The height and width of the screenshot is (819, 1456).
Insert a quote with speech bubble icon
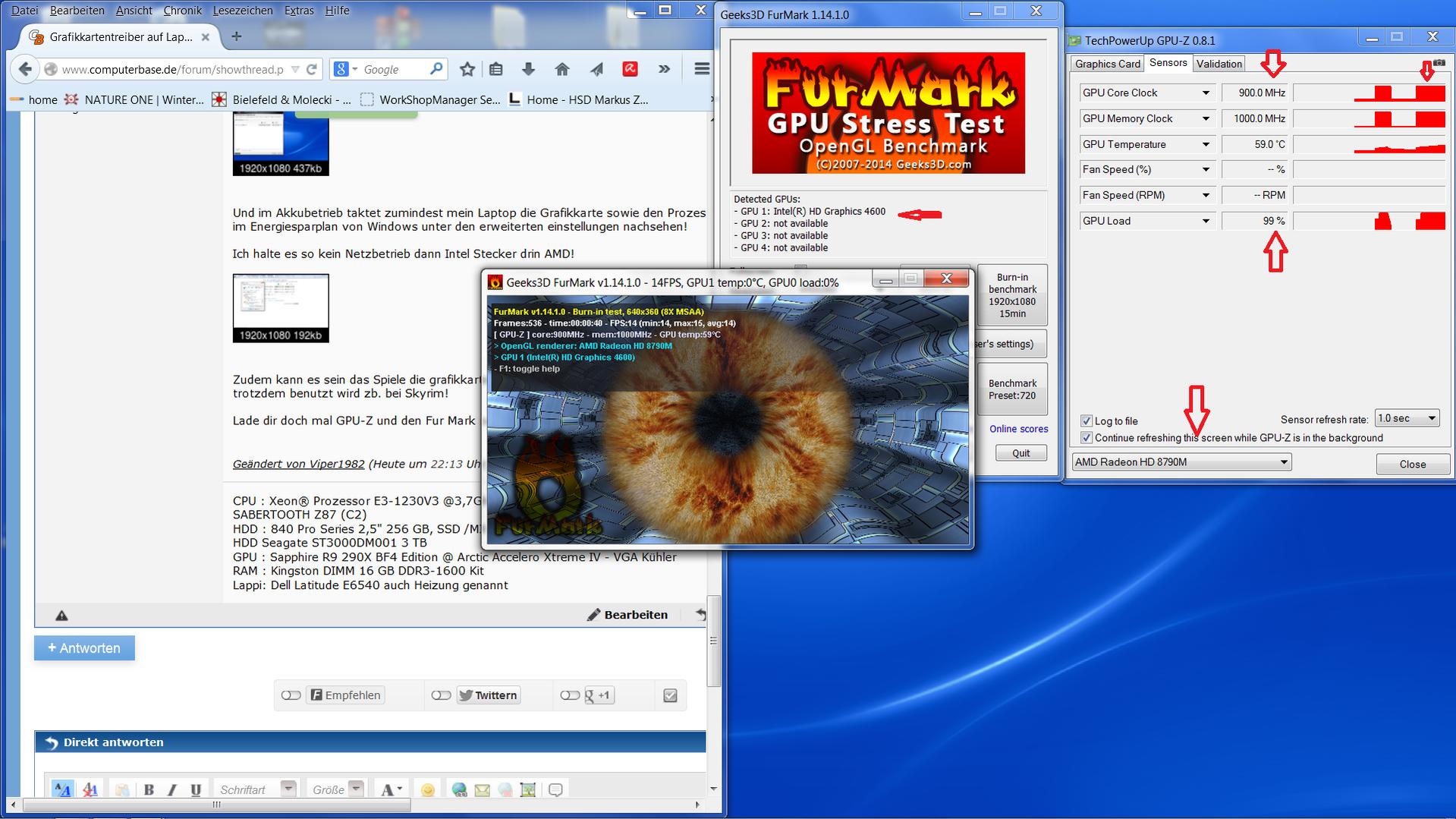[x=555, y=790]
